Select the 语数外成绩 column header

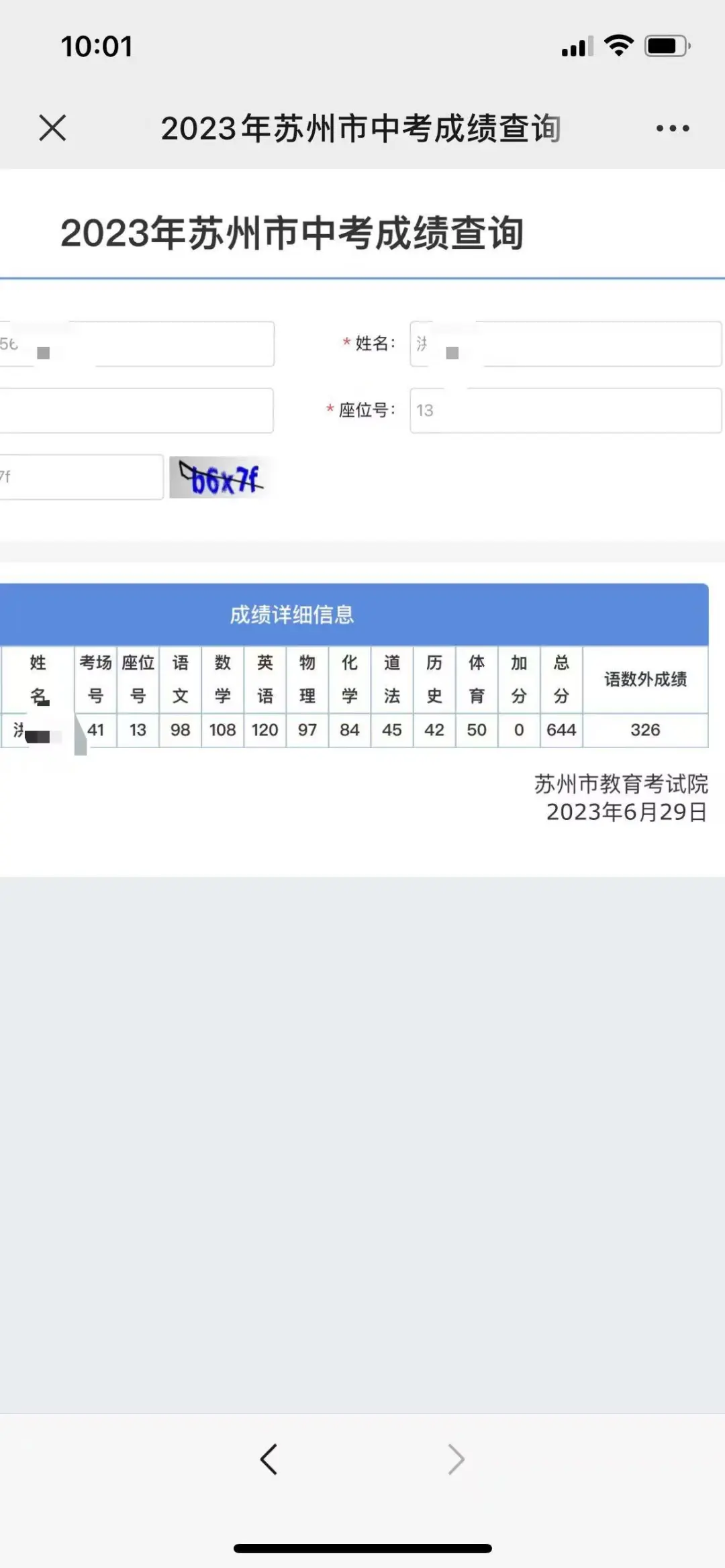point(645,679)
